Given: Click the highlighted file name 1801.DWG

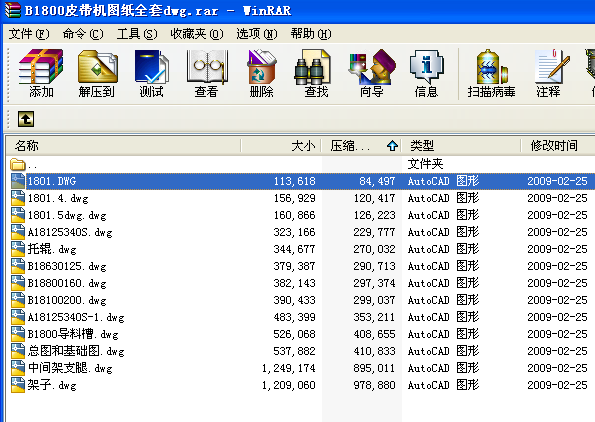Looking at the screenshot, I should click(52, 181).
